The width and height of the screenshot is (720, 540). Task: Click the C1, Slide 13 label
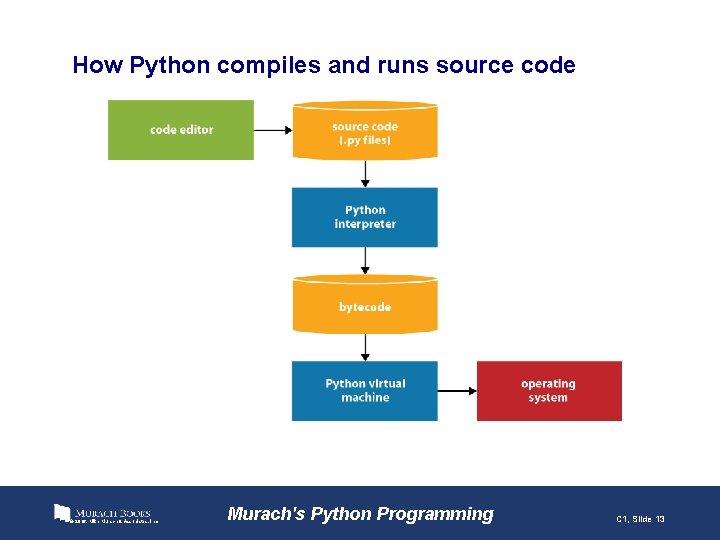tap(640, 519)
